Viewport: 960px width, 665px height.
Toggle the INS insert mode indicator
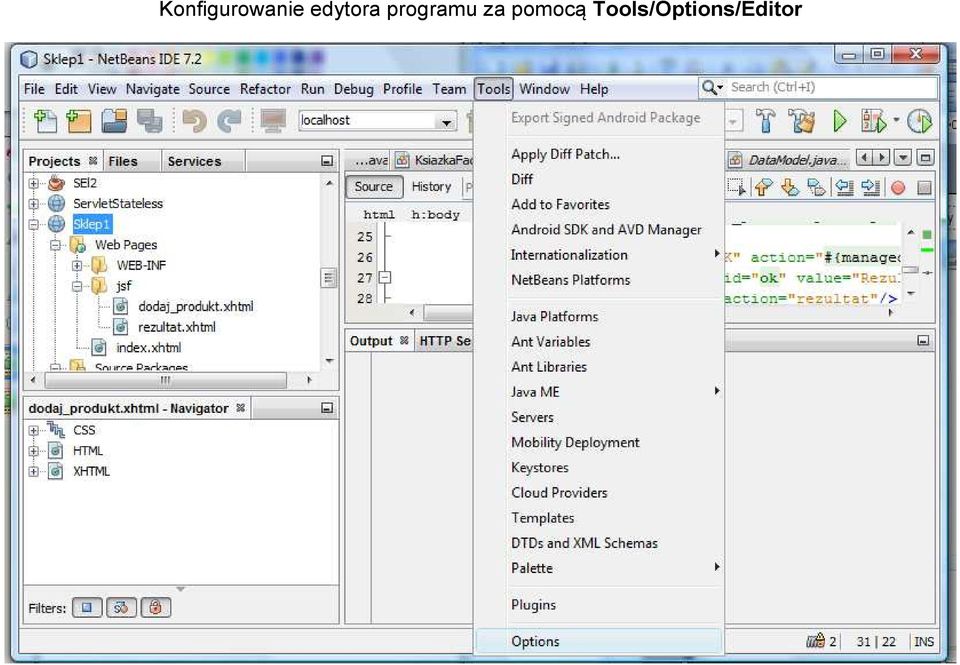924,642
